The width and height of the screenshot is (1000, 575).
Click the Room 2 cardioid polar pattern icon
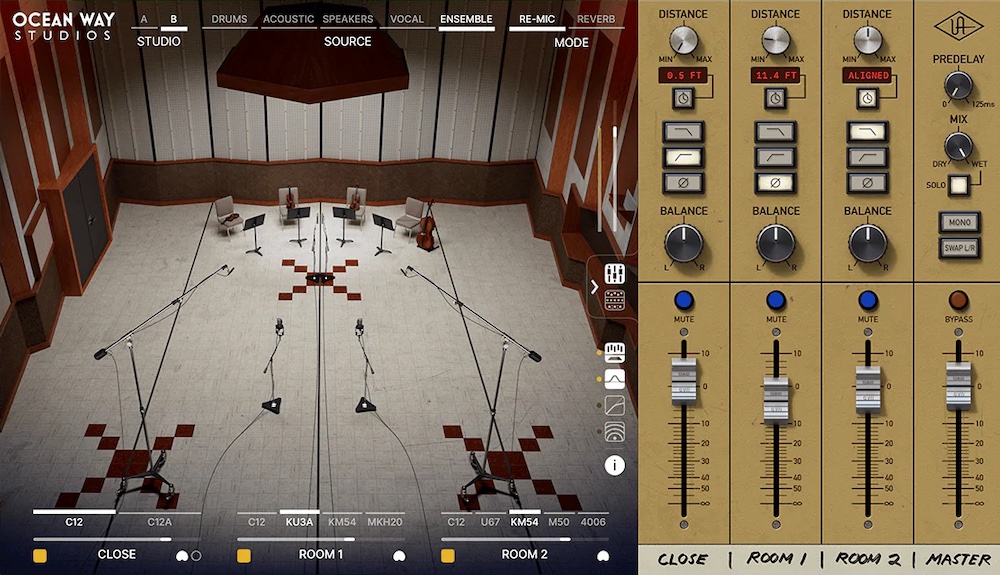pos(602,554)
